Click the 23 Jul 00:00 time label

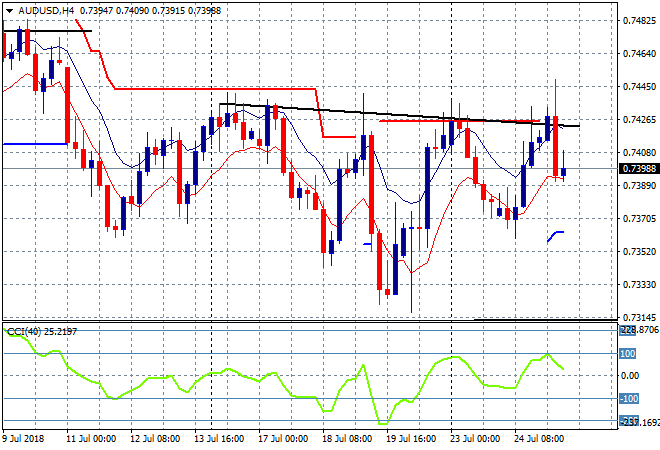(x=475, y=439)
